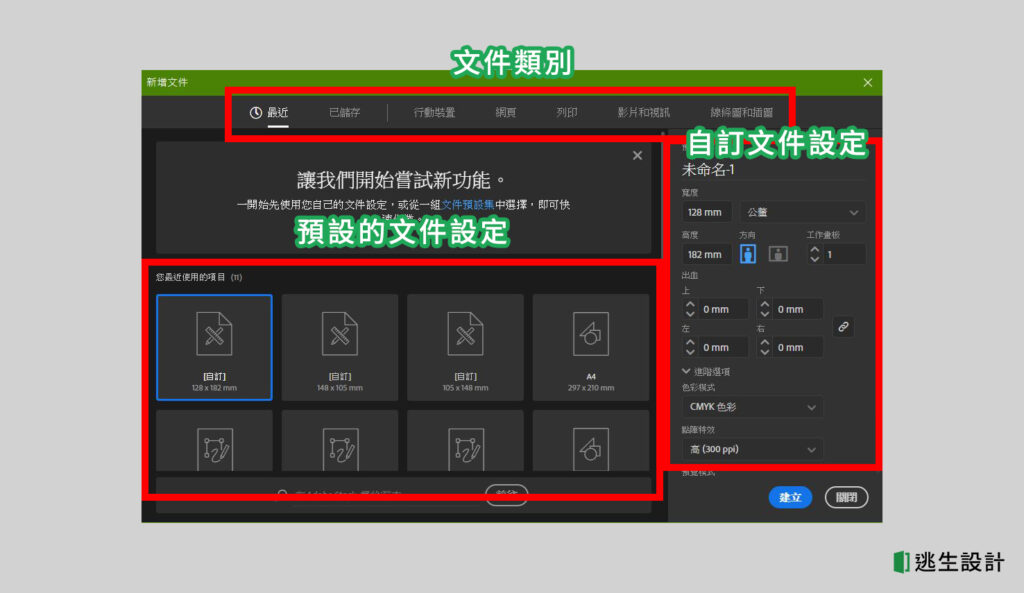
Task: Click the chain icon to link bleed values
Action: (x=843, y=327)
